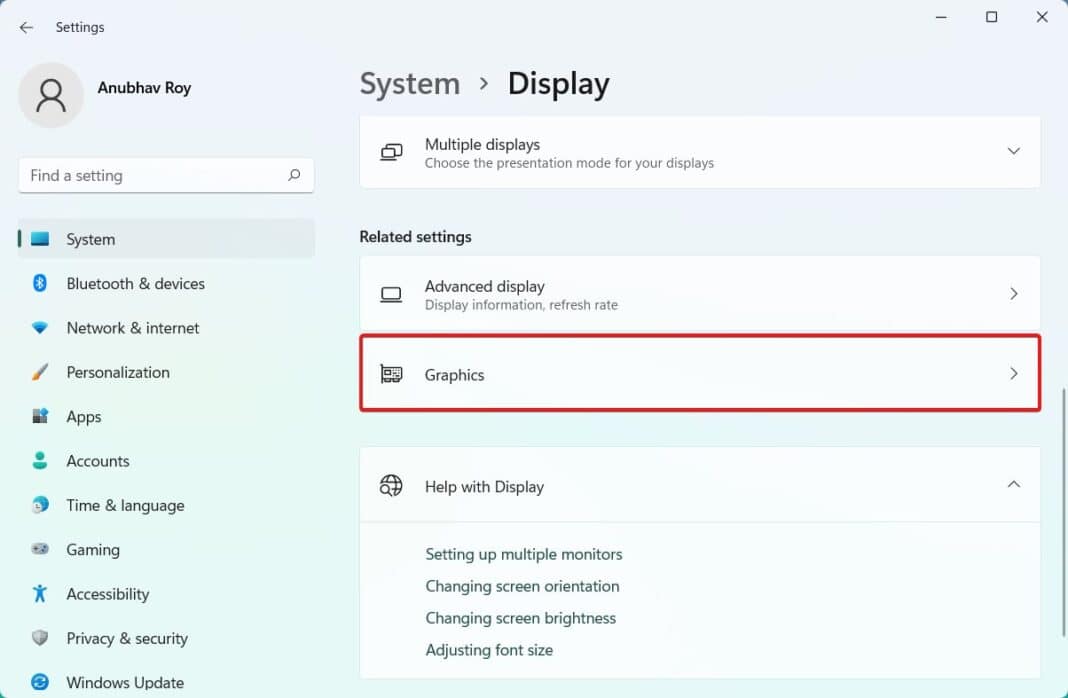Image resolution: width=1068 pixels, height=698 pixels.
Task: Select Accounts in the sidebar
Action: [x=98, y=461]
